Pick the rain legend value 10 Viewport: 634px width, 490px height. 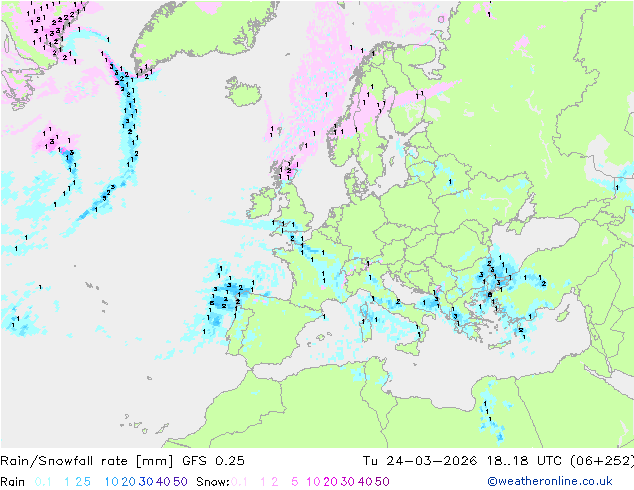point(112,482)
